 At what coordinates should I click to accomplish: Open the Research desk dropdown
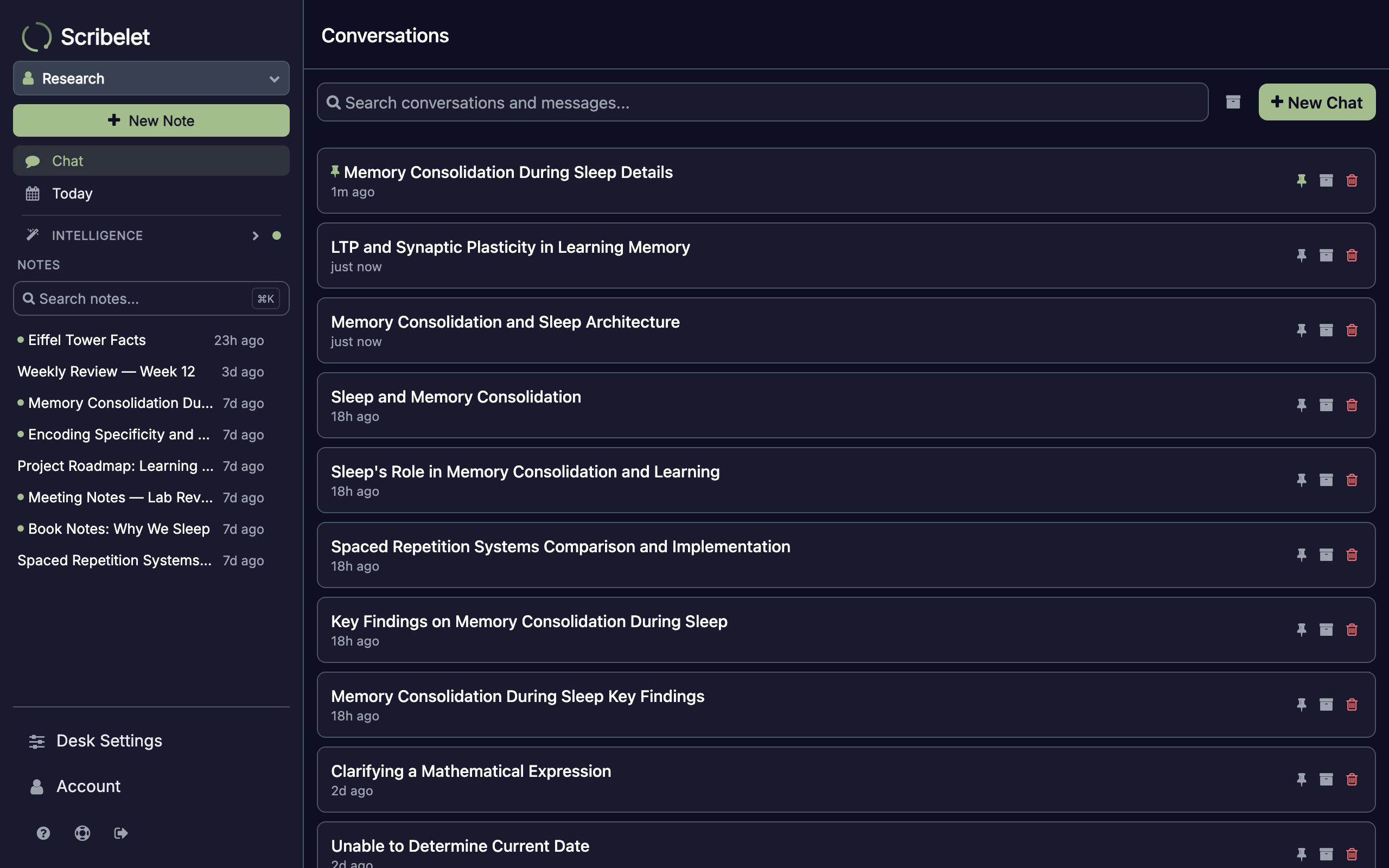(151, 78)
